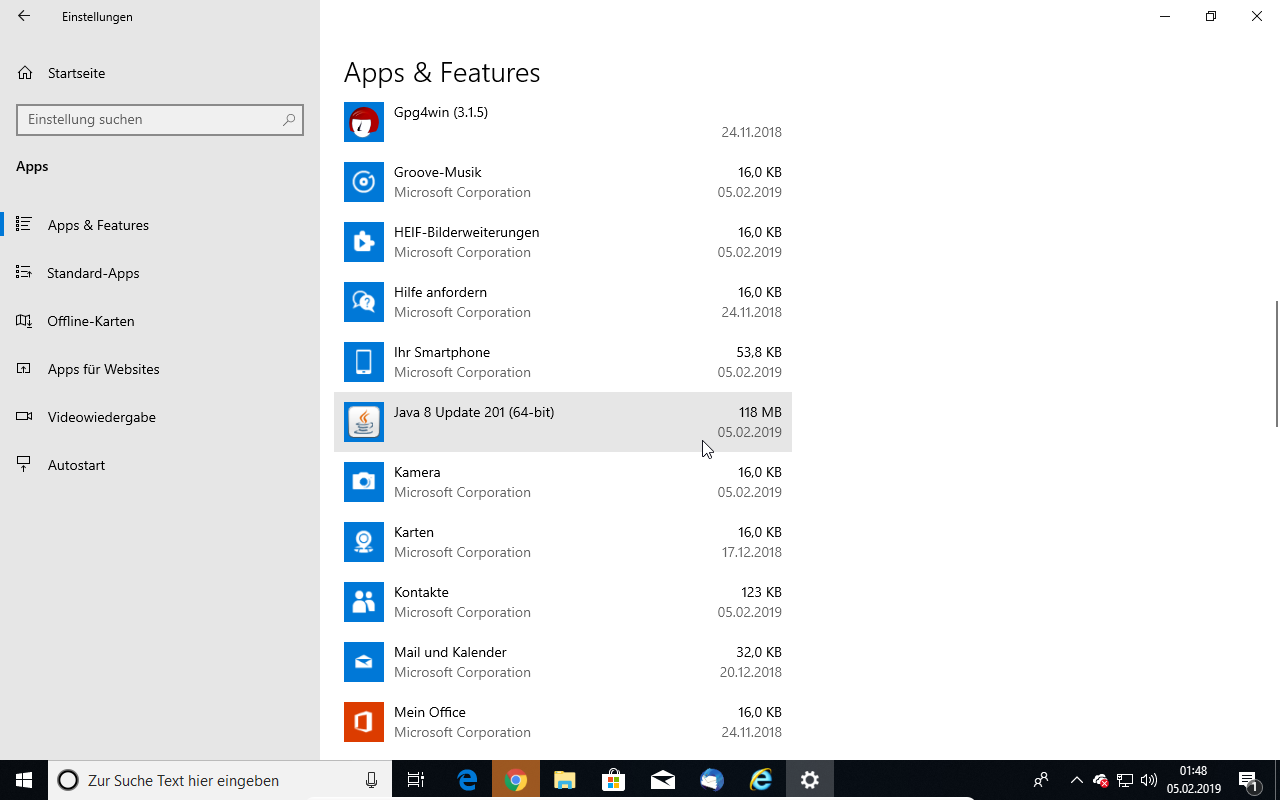The image size is (1280, 800).
Task: Click the HEIF-Bilderweiterungen puzzle icon
Action: 364,242
